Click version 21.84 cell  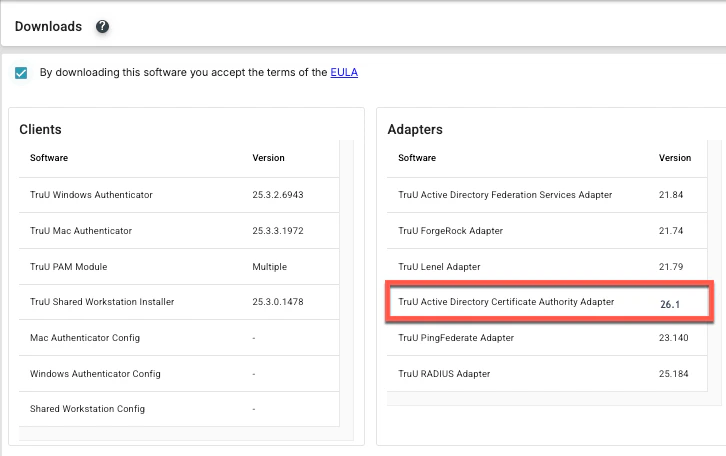671,195
